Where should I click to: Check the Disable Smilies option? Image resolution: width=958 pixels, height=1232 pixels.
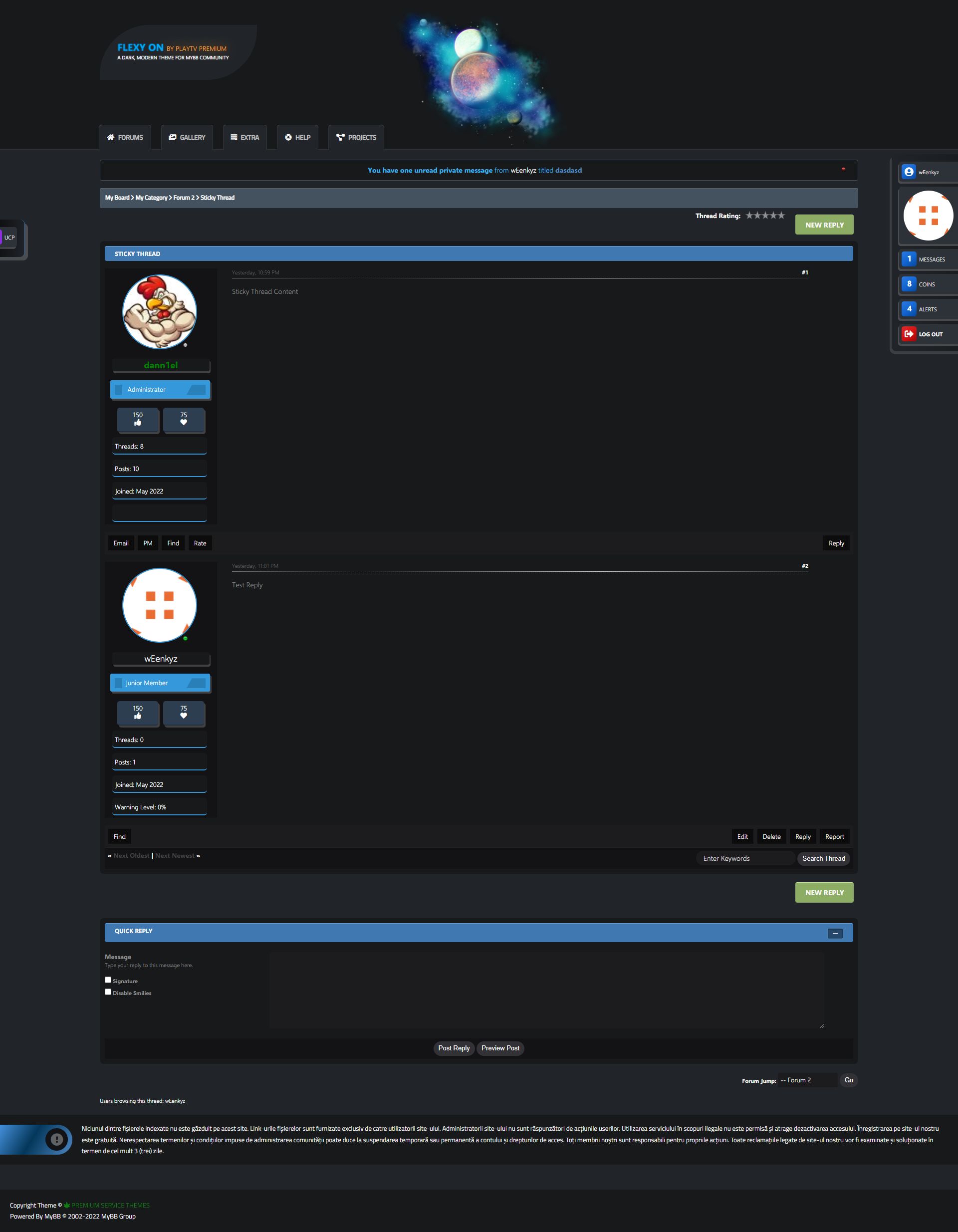(x=108, y=991)
